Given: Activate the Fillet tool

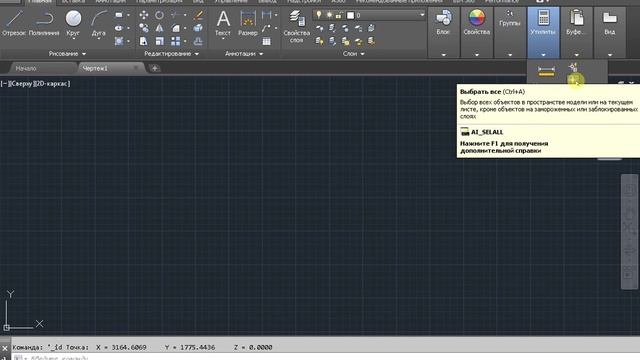Looking at the screenshot, I should click(x=175, y=28).
